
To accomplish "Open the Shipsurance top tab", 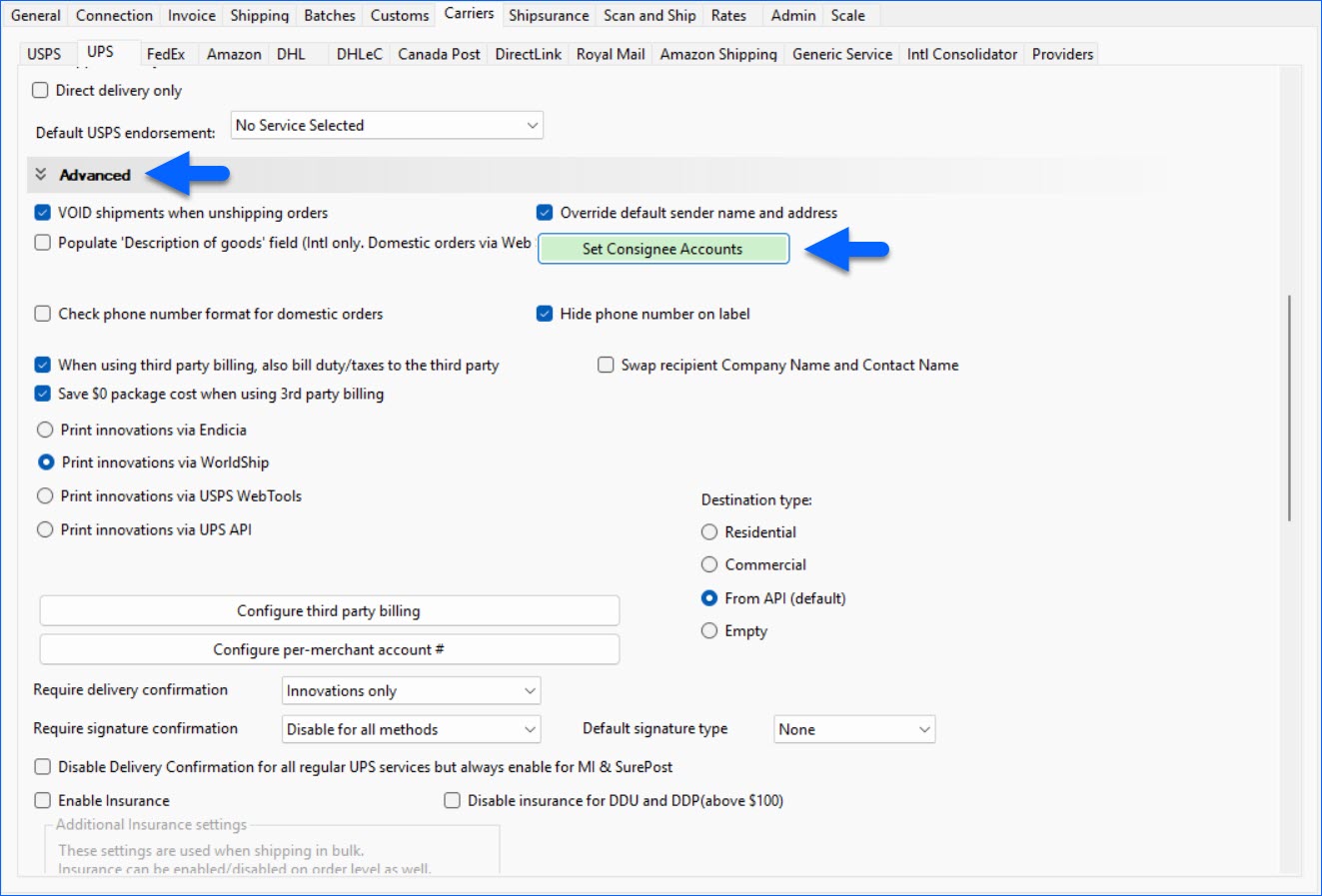I will coord(549,16).
